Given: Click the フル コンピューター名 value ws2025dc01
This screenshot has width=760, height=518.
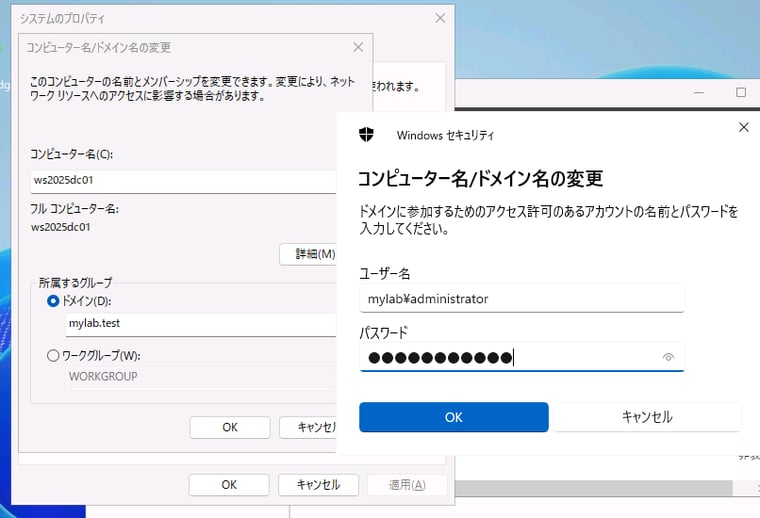Looking at the screenshot, I should tap(61, 227).
